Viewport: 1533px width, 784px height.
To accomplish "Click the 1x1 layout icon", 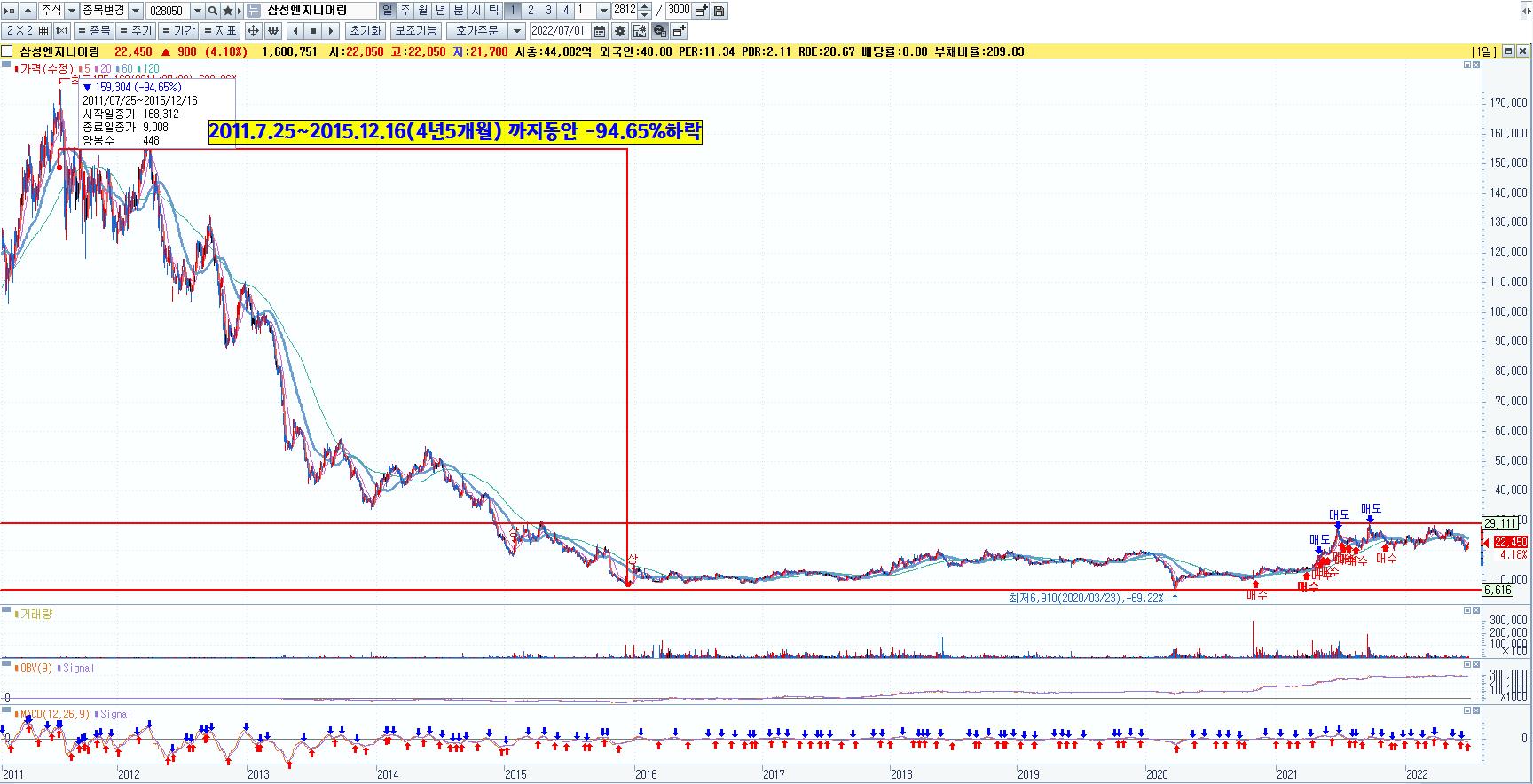I will (62, 31).
